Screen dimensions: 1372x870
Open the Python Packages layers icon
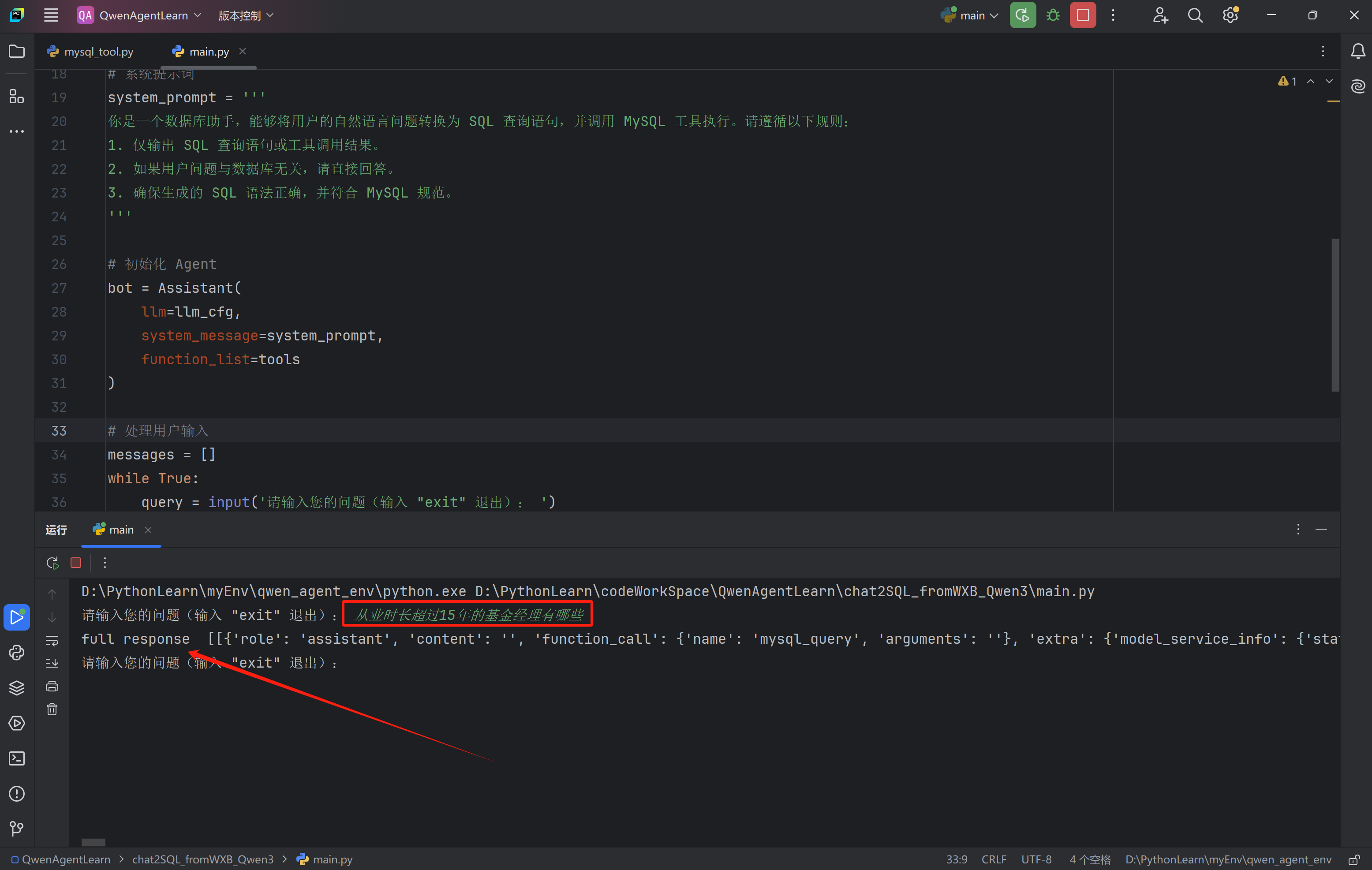click(x=16, y=688)
